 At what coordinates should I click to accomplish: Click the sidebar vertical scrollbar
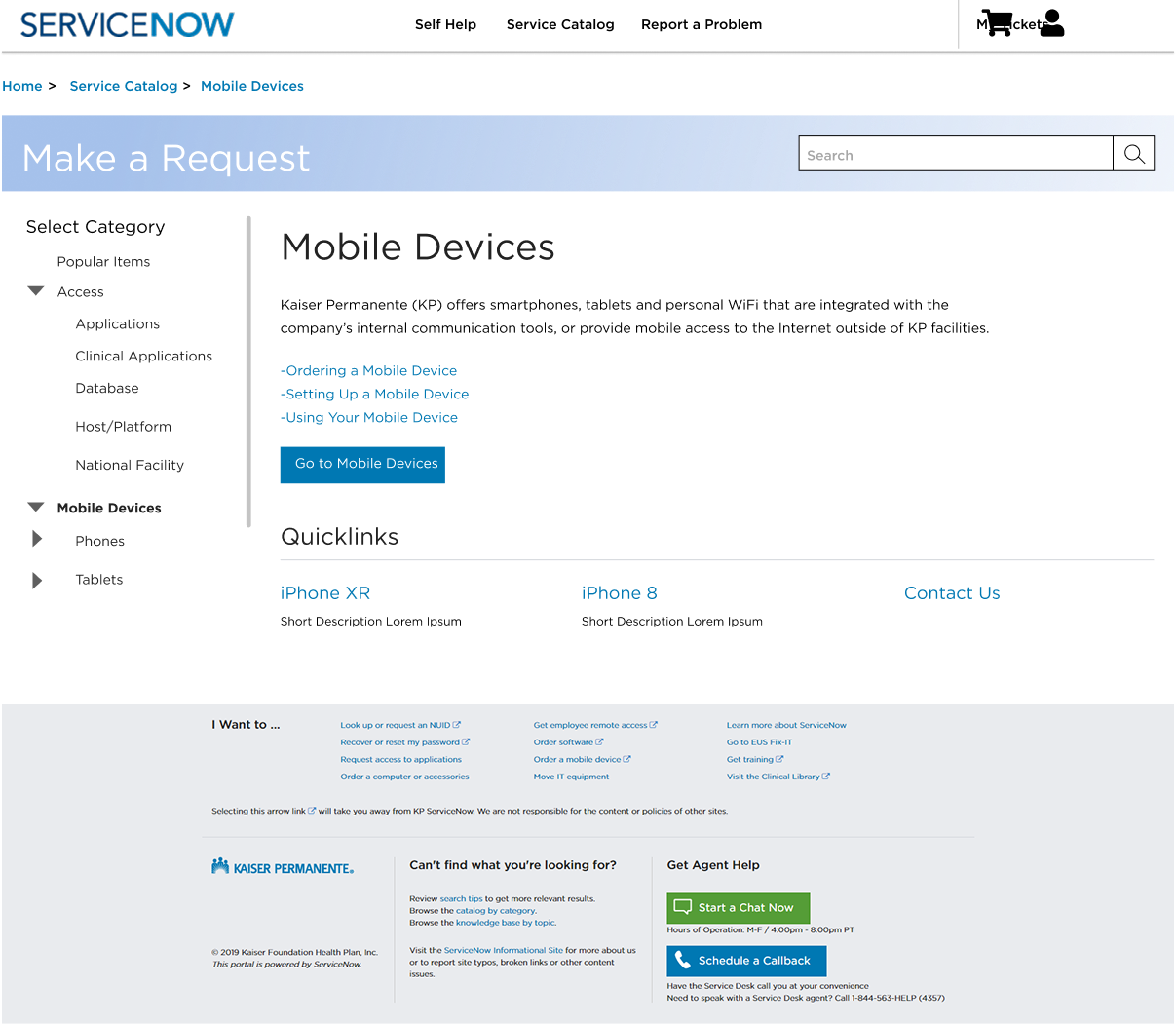[248, 370]
